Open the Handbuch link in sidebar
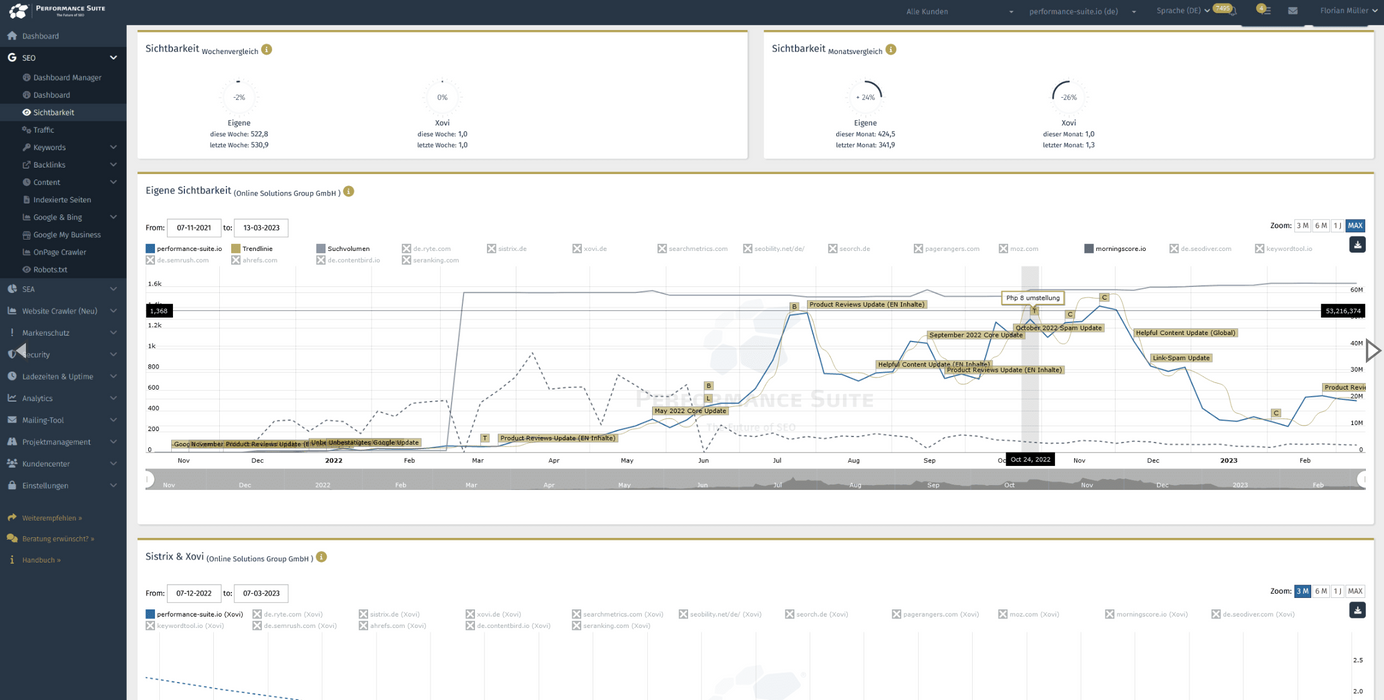 pos(40,560)
